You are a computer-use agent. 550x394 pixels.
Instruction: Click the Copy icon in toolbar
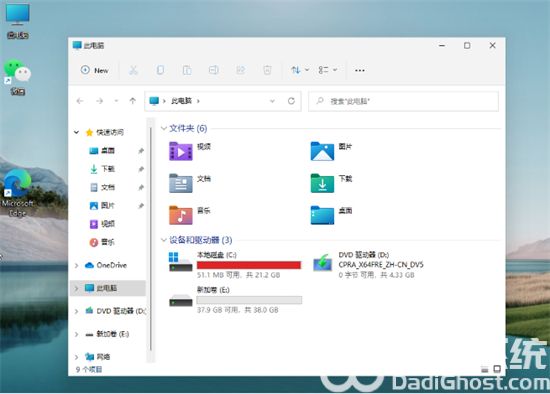[160, 70]
